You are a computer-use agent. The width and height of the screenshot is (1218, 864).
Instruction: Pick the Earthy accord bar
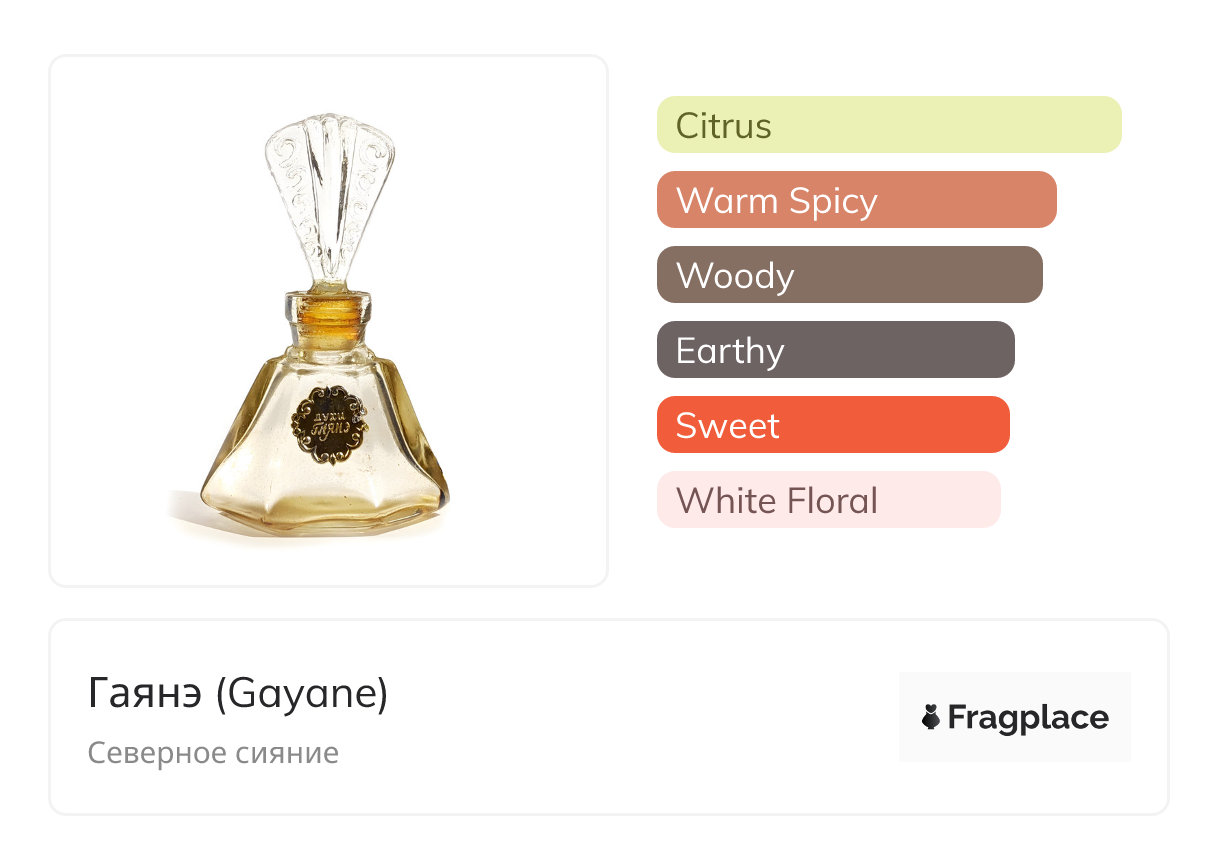point(835,350)
